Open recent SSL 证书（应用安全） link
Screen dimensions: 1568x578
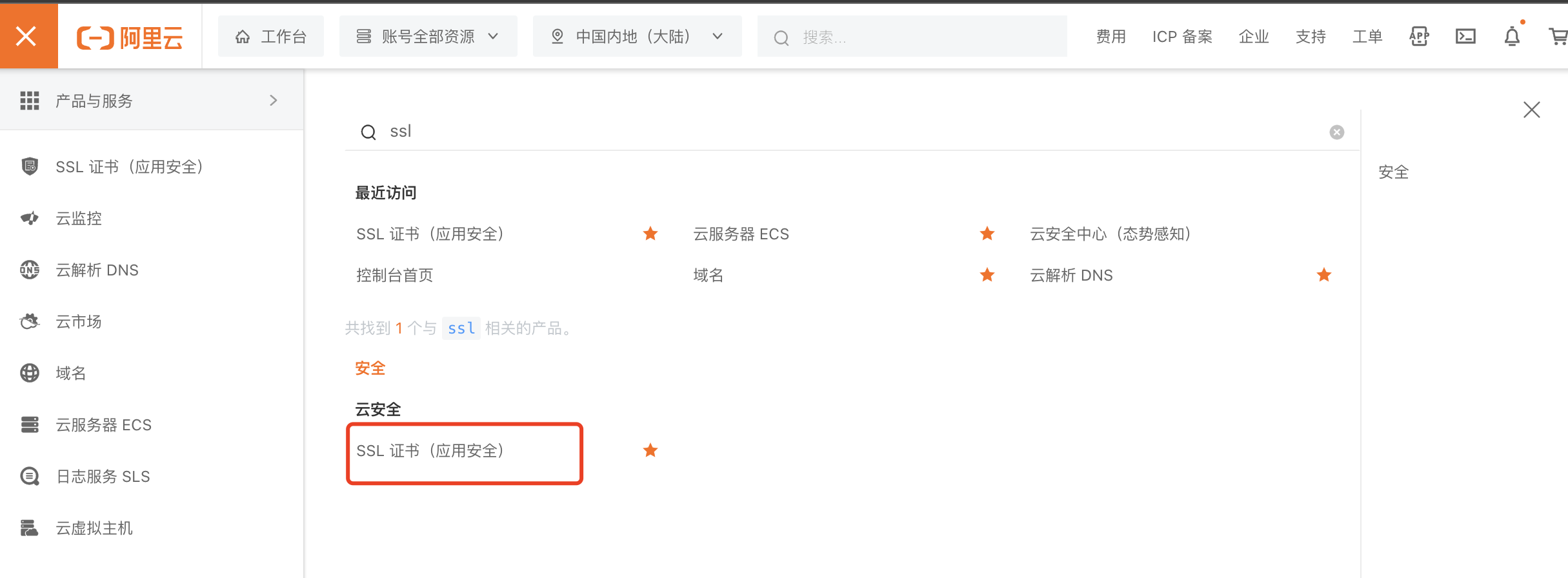430,234
